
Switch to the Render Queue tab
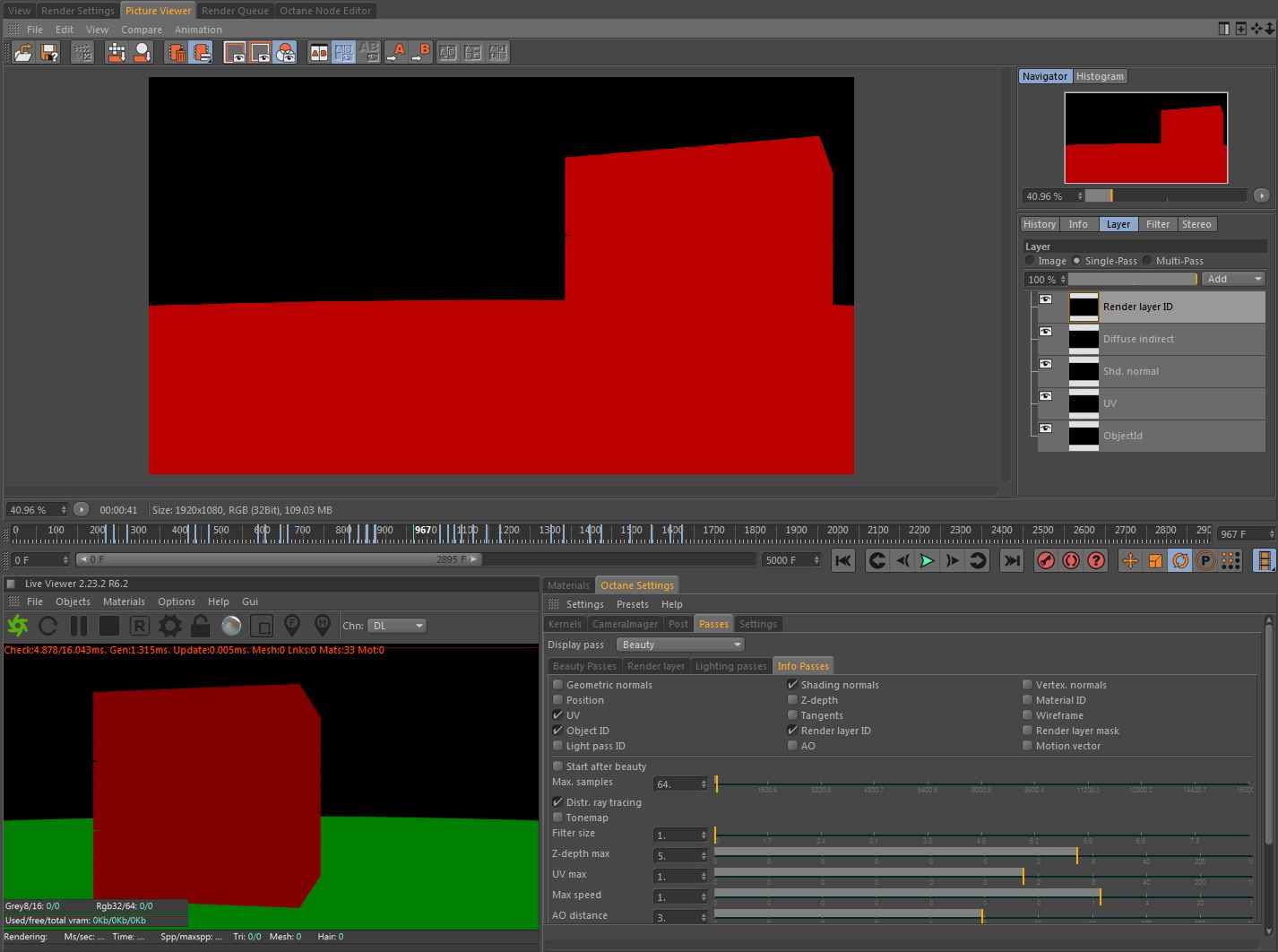click(235, 11)
